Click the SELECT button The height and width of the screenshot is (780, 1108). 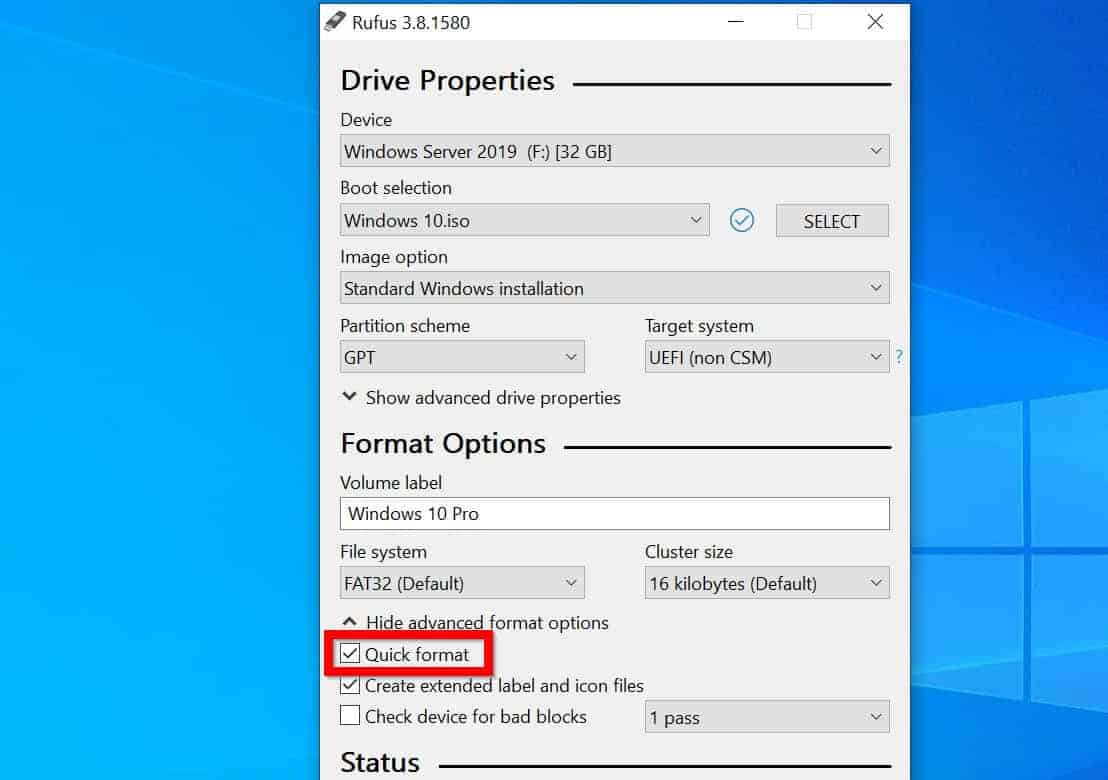click(x=832, y=221)
